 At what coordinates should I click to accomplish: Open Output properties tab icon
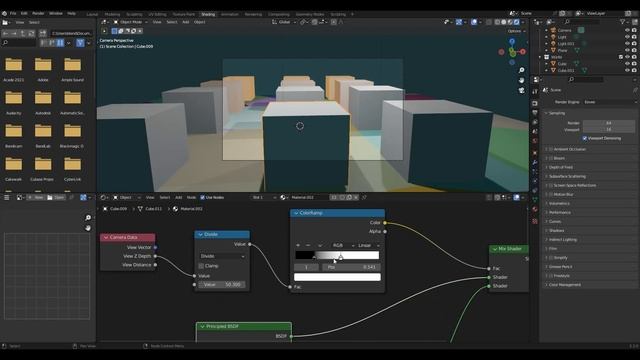(x=535, y=113)
